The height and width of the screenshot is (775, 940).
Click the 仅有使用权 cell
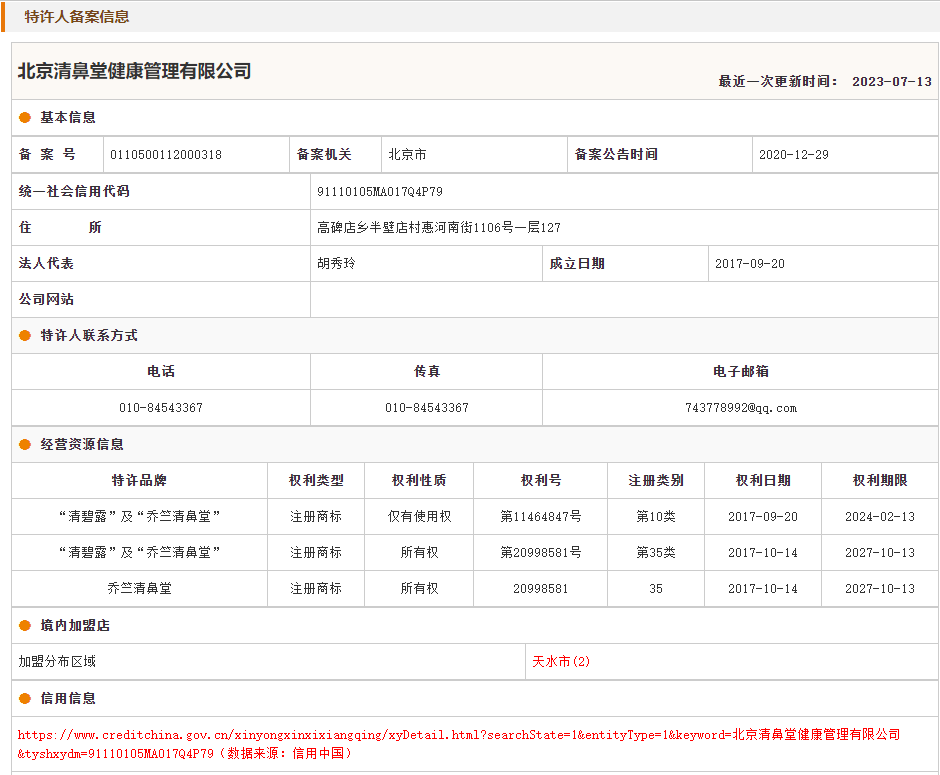[418, 517]
